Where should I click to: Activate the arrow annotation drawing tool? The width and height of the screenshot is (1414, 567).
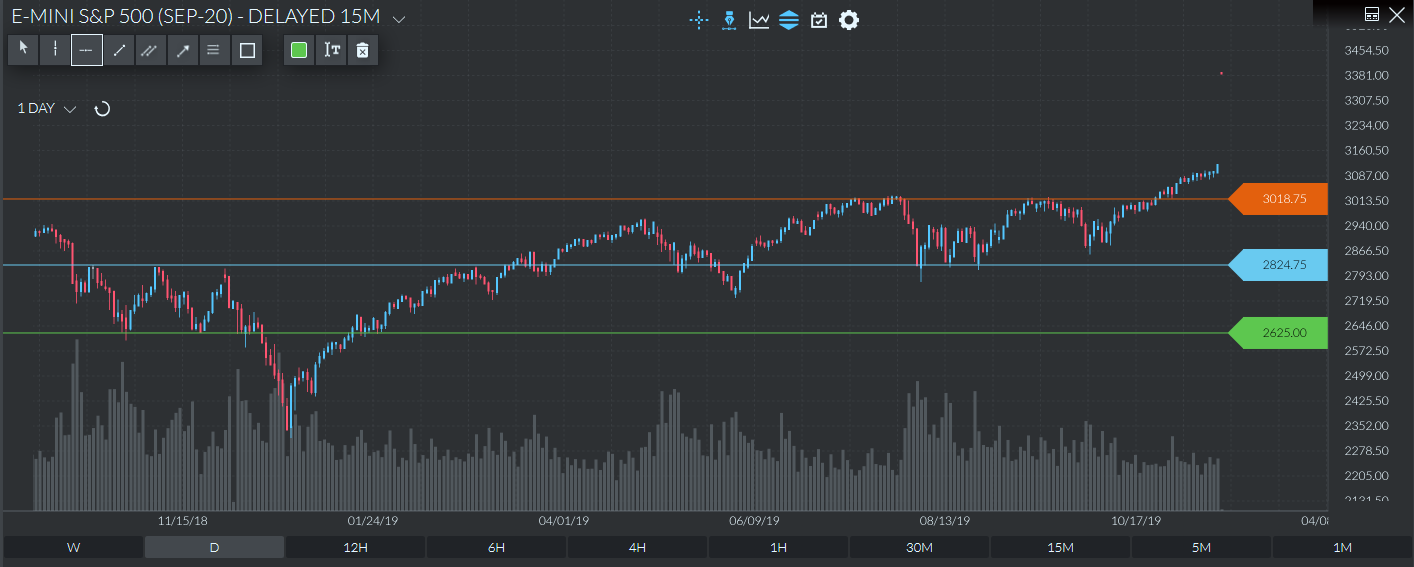pyautogui.click(x=183, y=50)
